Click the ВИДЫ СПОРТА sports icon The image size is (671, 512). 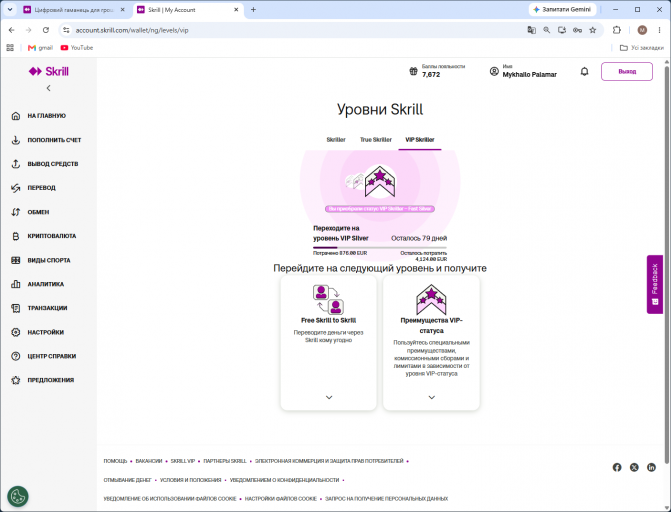16,260
